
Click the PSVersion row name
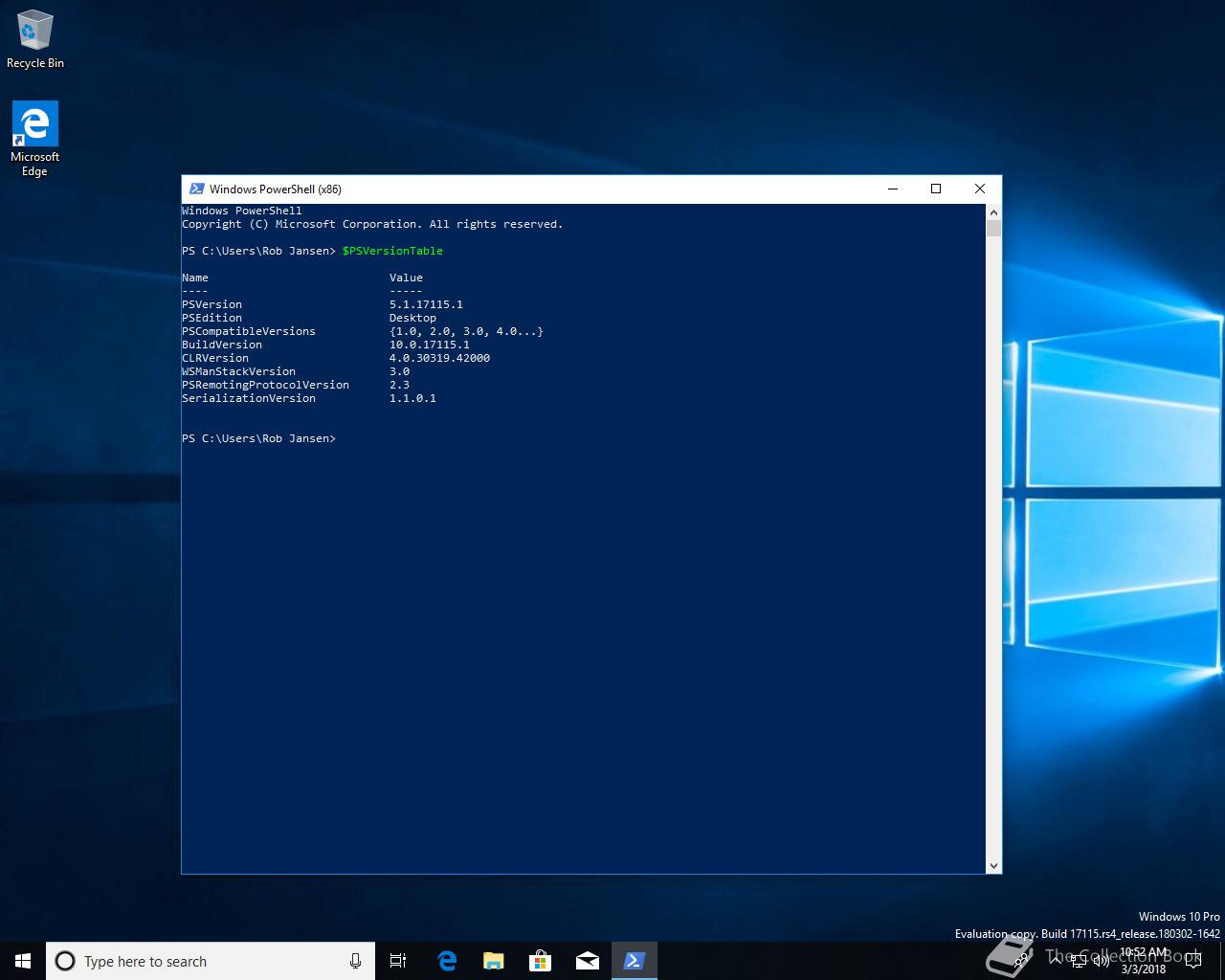(x=212, y=304)
